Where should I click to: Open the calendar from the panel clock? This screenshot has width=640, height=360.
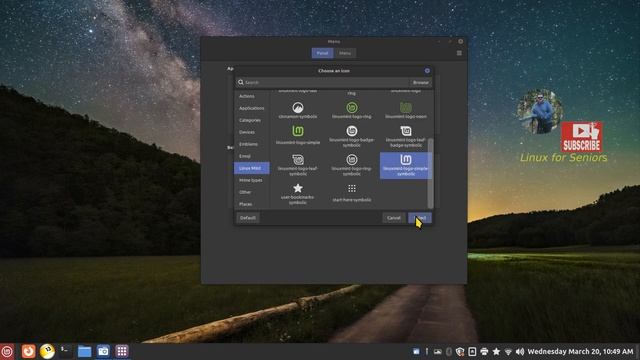(580, 351)
